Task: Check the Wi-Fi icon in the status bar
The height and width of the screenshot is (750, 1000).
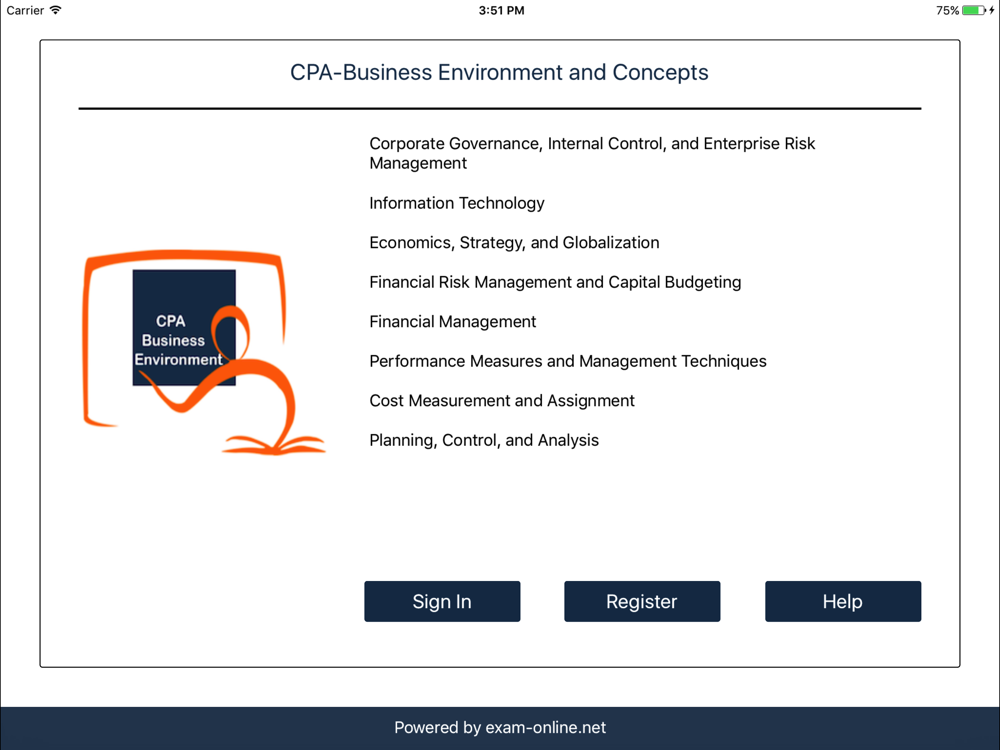Action: click(55, 10)
